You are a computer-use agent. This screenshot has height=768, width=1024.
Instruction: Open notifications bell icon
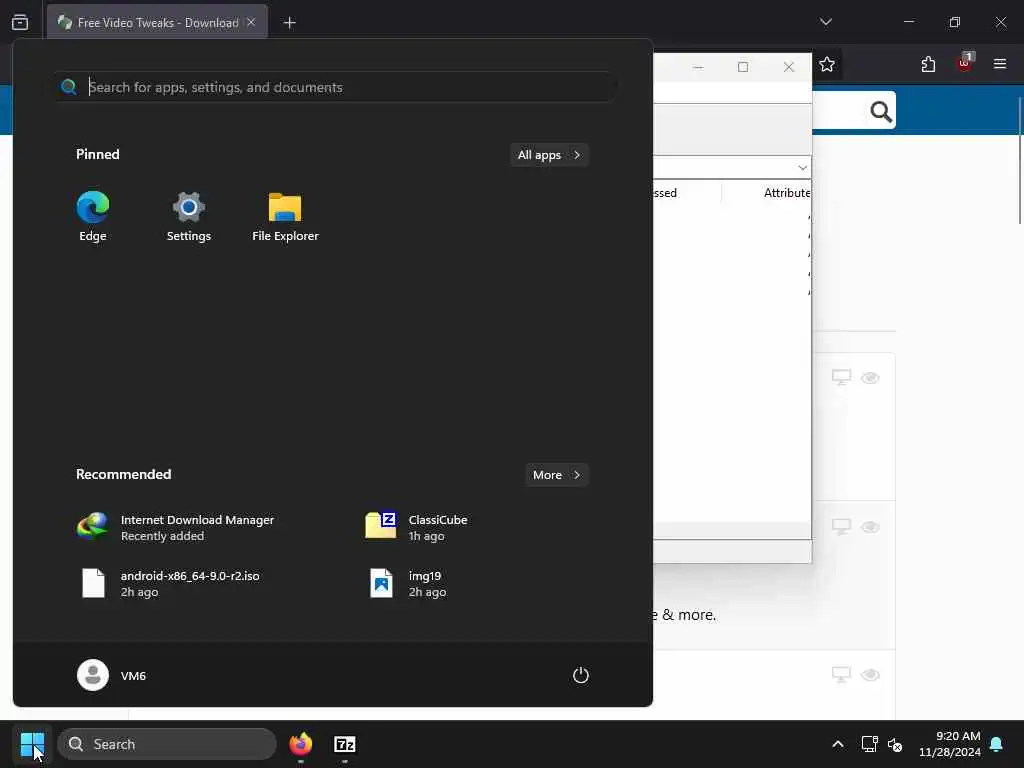997,744
